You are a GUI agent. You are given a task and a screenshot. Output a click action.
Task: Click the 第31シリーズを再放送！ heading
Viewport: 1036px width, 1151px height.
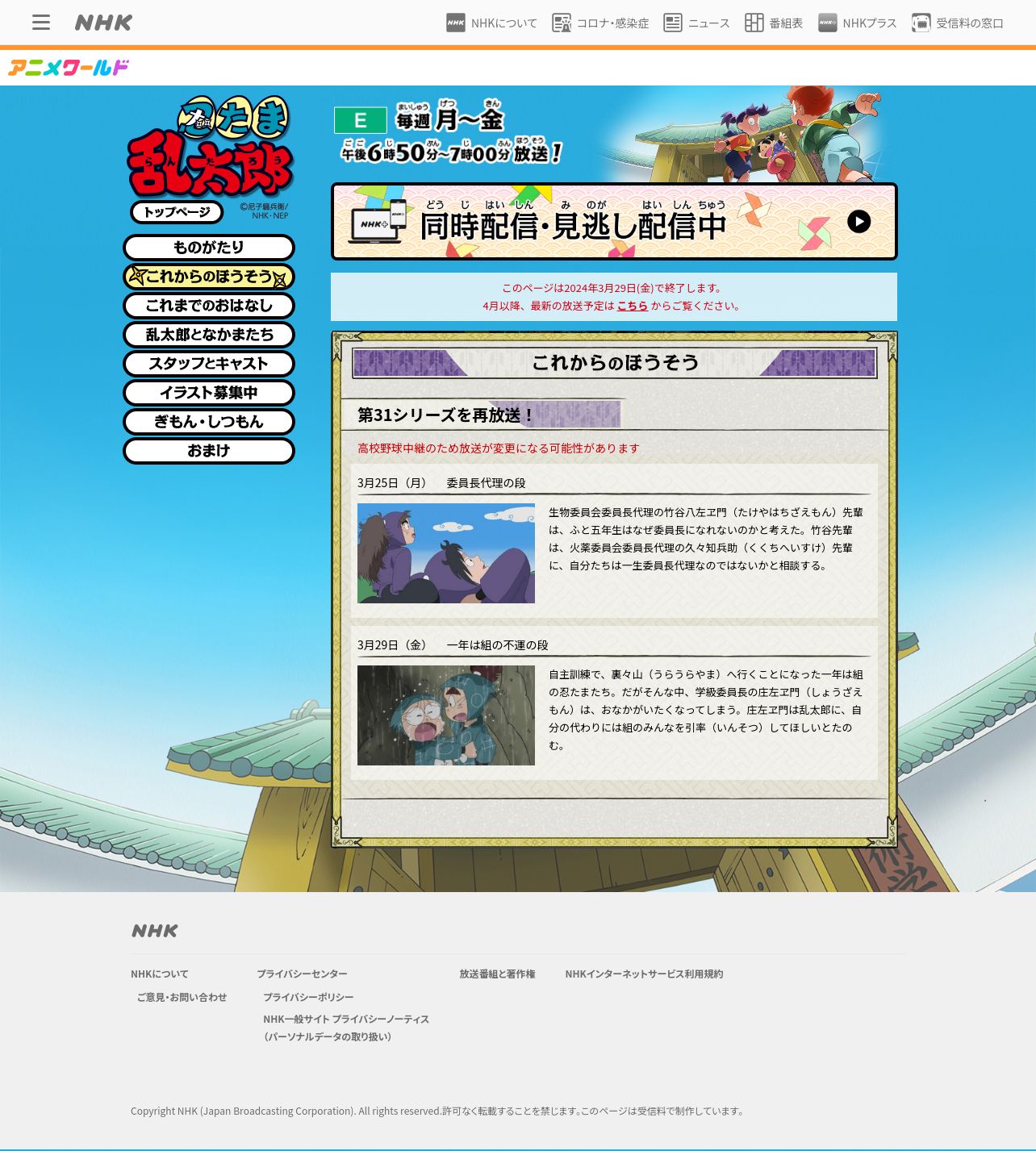(x=446, y=415)
